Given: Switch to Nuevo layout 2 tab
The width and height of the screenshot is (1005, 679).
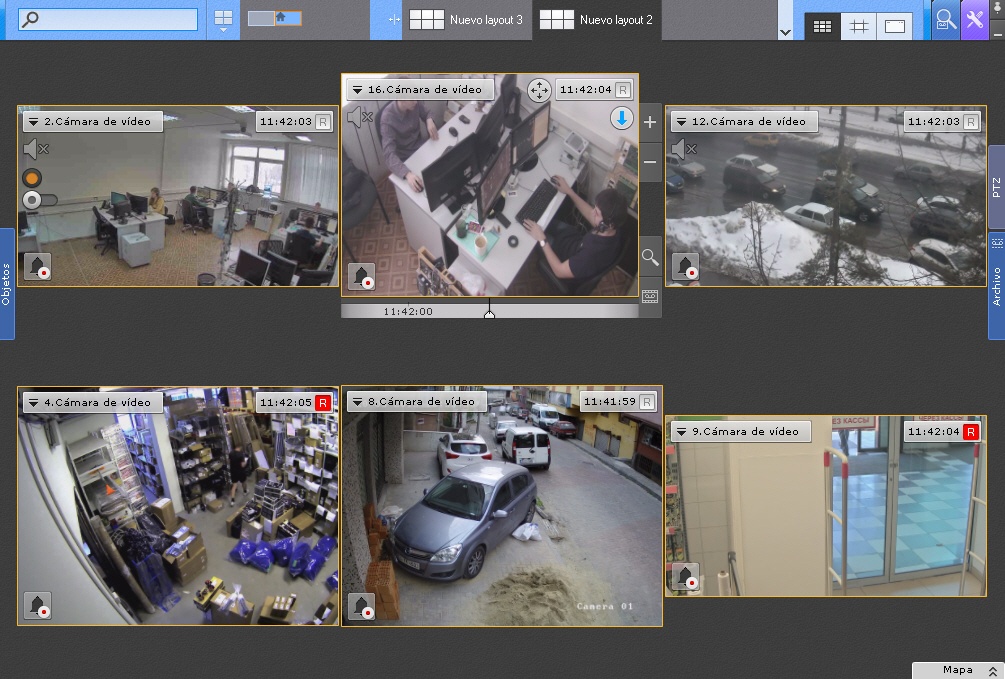Looking at the screenshot, I should 597,20.
